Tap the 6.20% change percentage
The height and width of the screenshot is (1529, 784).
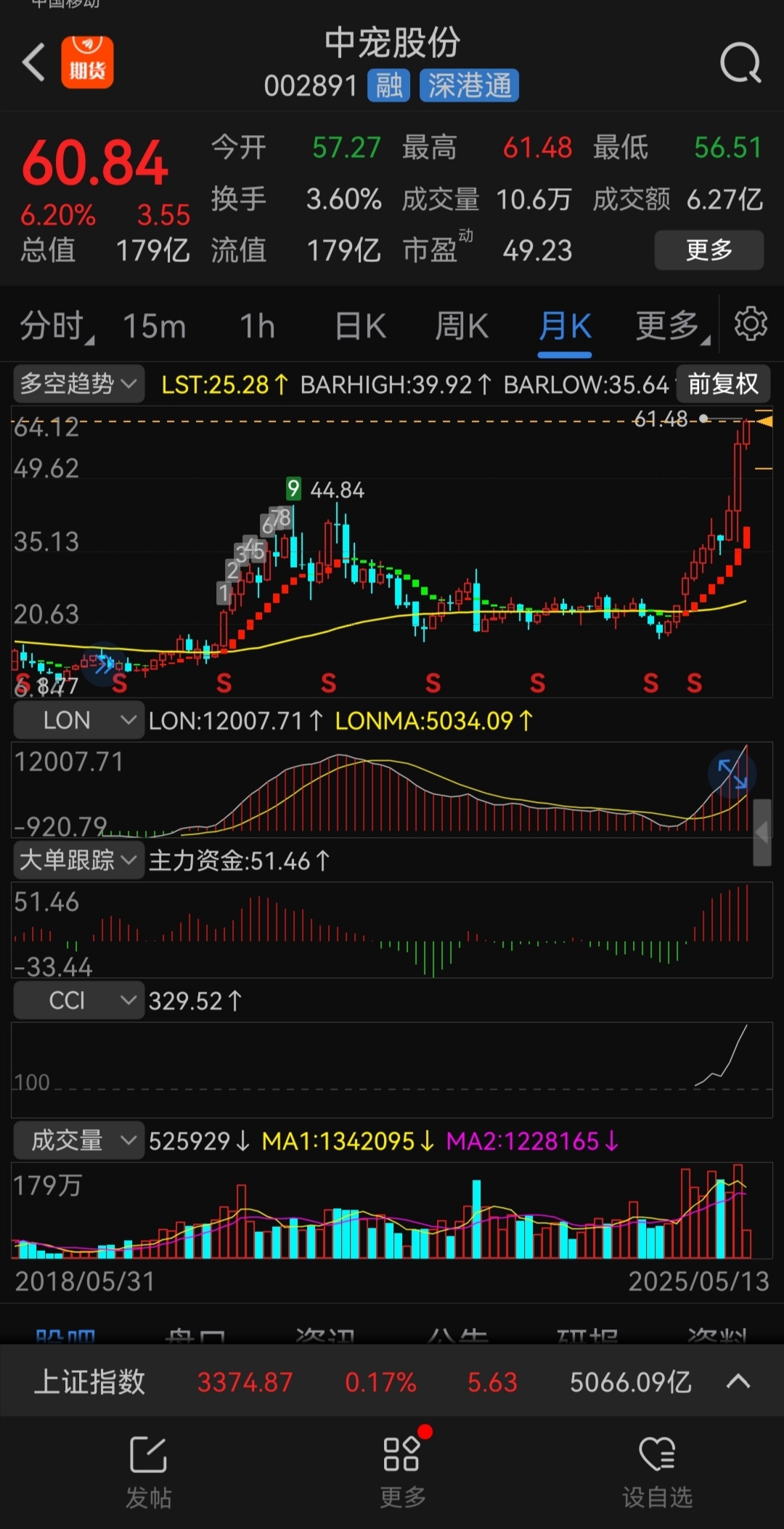click(x=58, y=215)
